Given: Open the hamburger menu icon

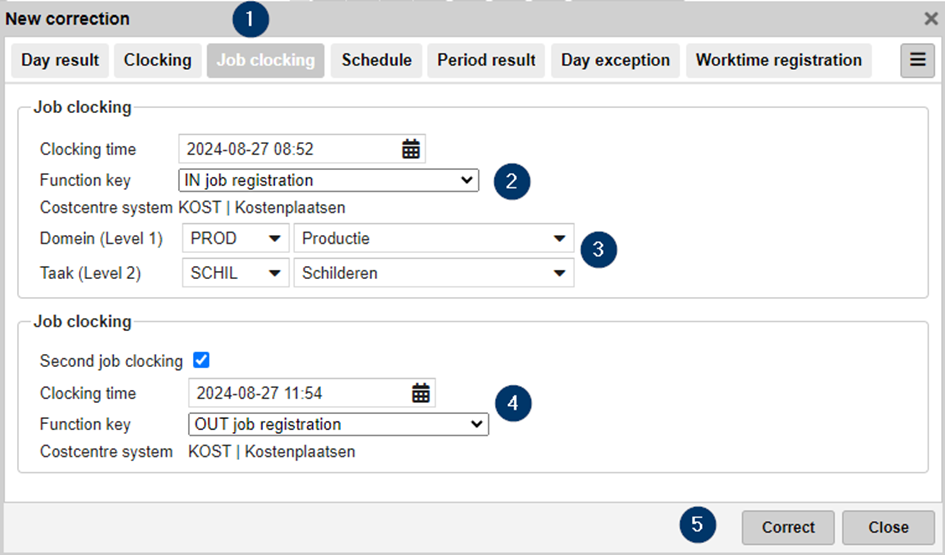Looking at the screenshot, I should [917, 60].
